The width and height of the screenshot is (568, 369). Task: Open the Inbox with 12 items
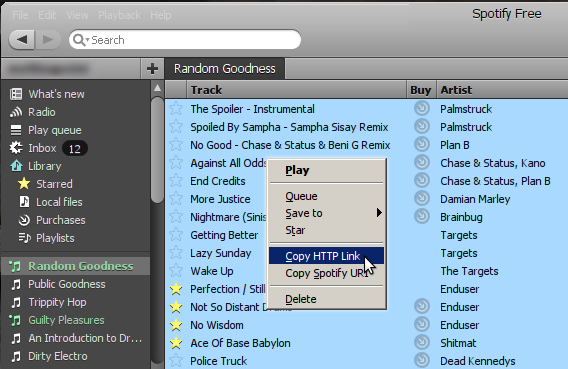coord(48,148)
